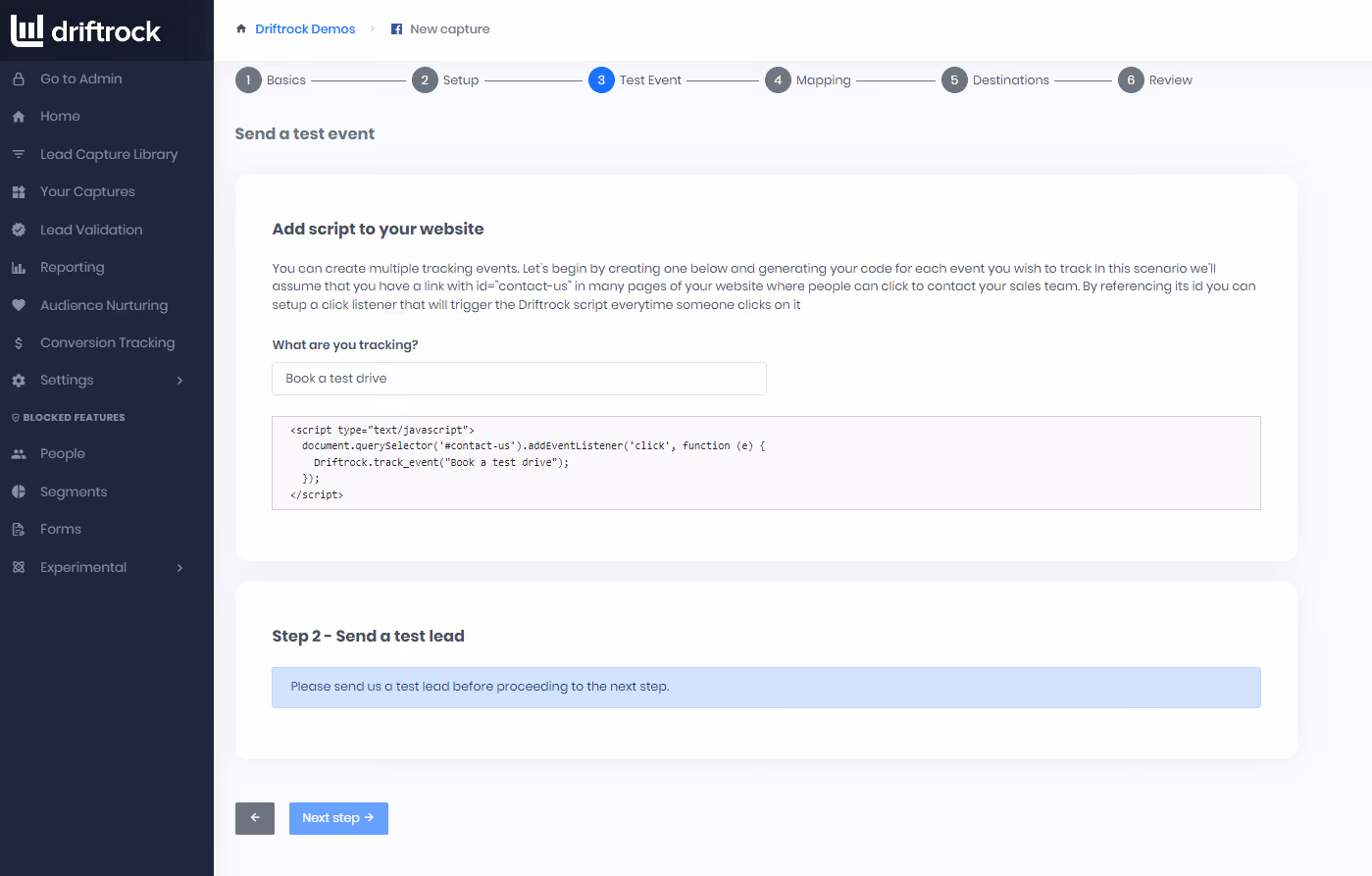This screenshot has height=876, width=1372.
Task: Expand the Experimental submenu chevron
Action: [x=179, y=567]
